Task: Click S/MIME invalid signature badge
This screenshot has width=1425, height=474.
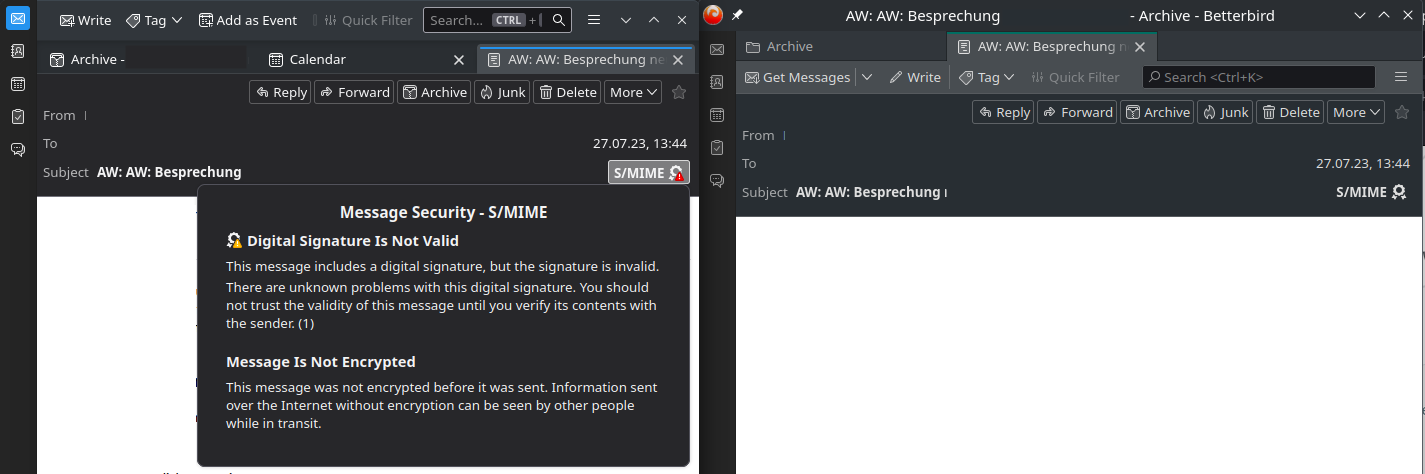Action: 649,172
